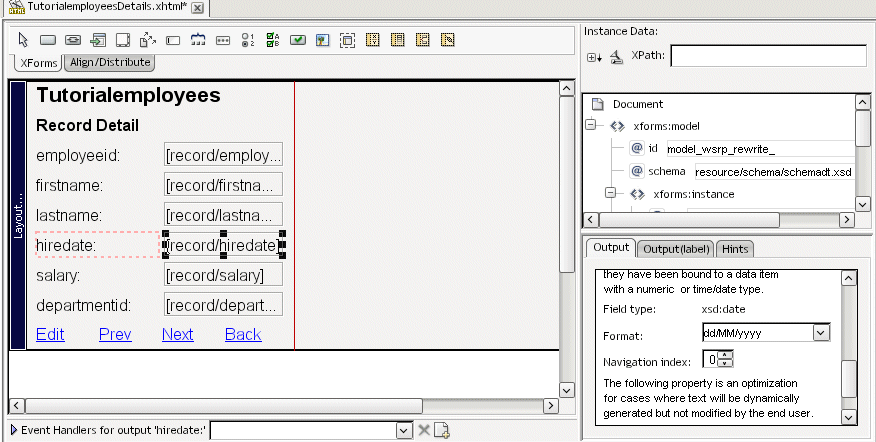The height and width of the screenshot is (442, 876).
Task: Click the Document page icon
Action: (598, 104)
